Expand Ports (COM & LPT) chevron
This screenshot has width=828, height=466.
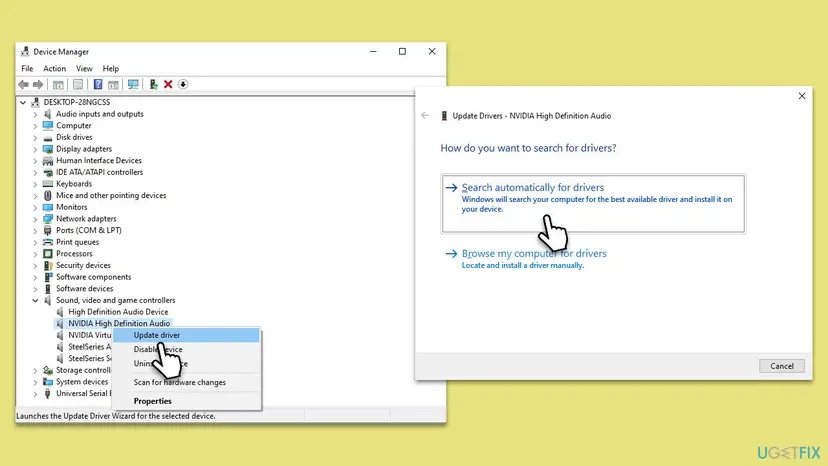[35, 230]
